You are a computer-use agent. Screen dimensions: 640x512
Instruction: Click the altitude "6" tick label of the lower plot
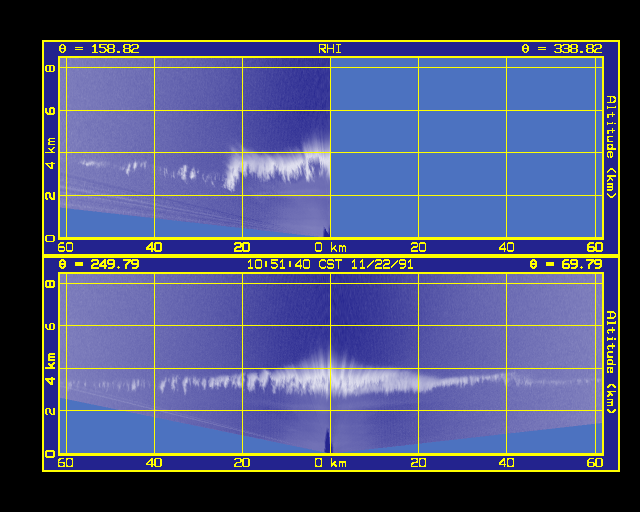coord(50,326)
